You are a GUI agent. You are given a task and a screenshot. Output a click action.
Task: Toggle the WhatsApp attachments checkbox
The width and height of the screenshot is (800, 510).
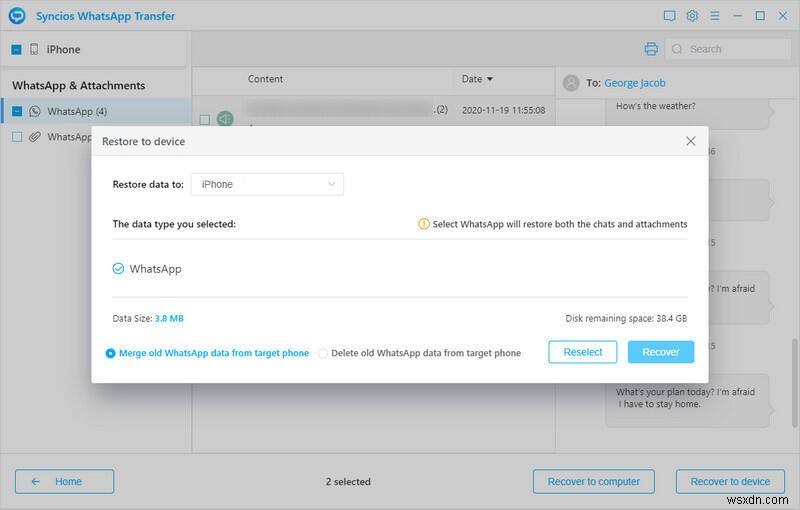17,137
